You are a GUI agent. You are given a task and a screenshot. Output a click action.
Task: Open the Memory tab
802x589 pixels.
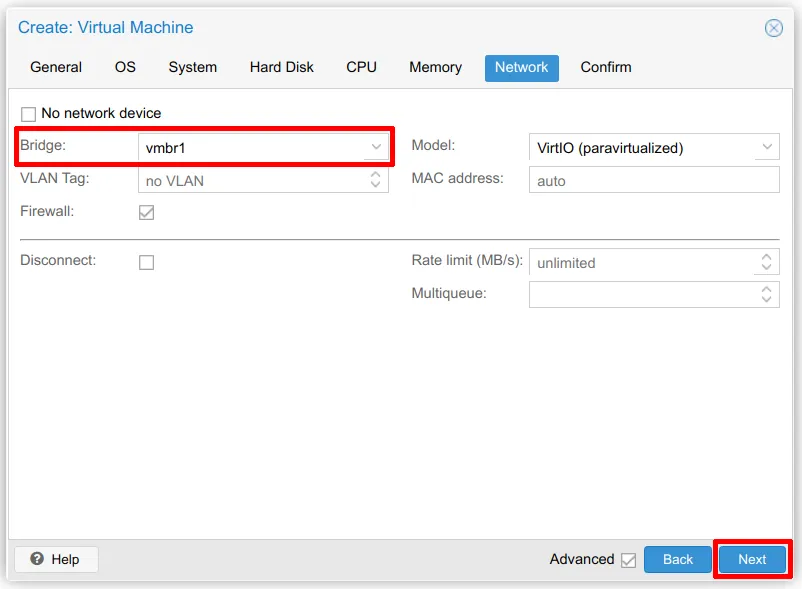click(435, 67)
